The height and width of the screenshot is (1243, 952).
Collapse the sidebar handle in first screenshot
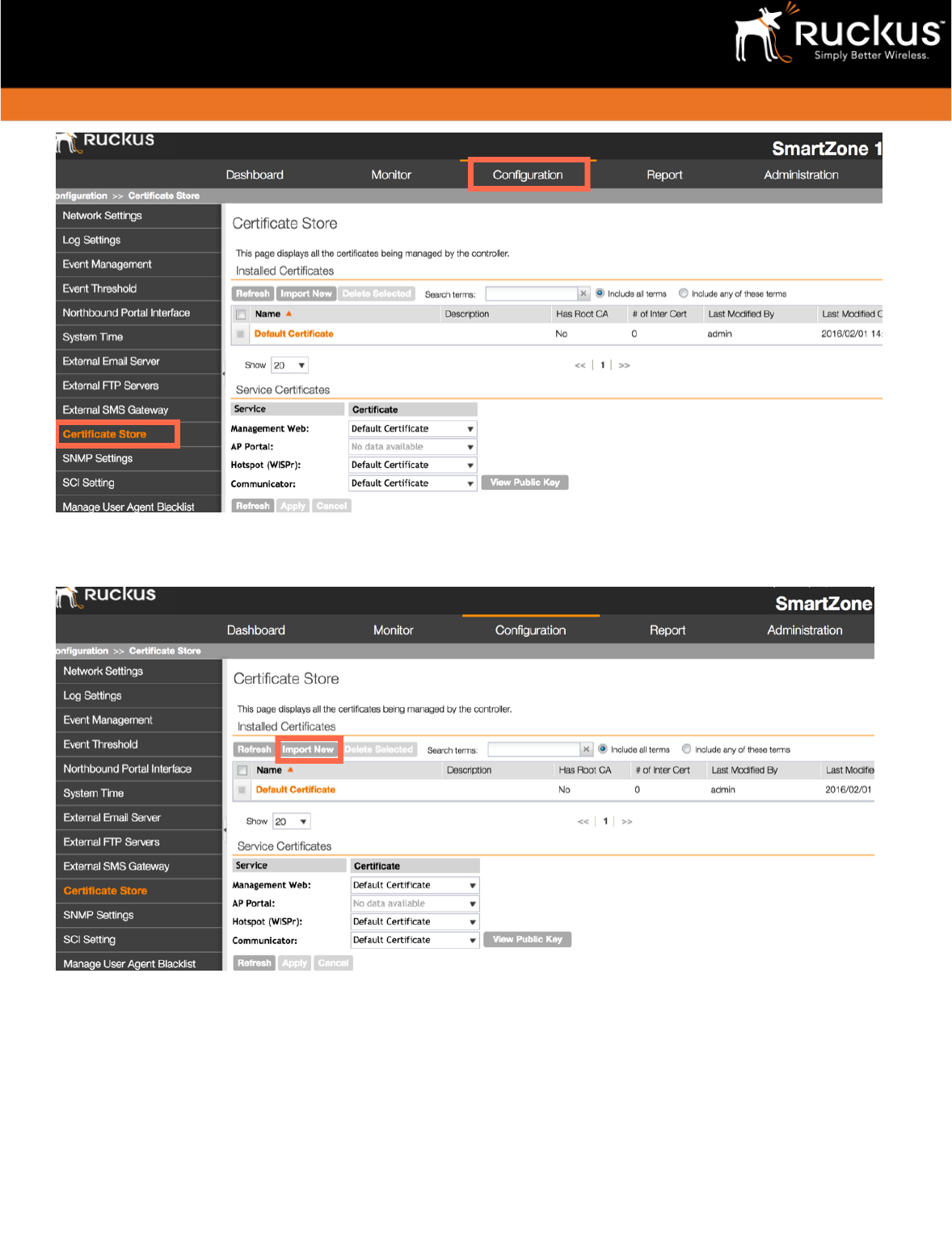click(x=224, y=373)
